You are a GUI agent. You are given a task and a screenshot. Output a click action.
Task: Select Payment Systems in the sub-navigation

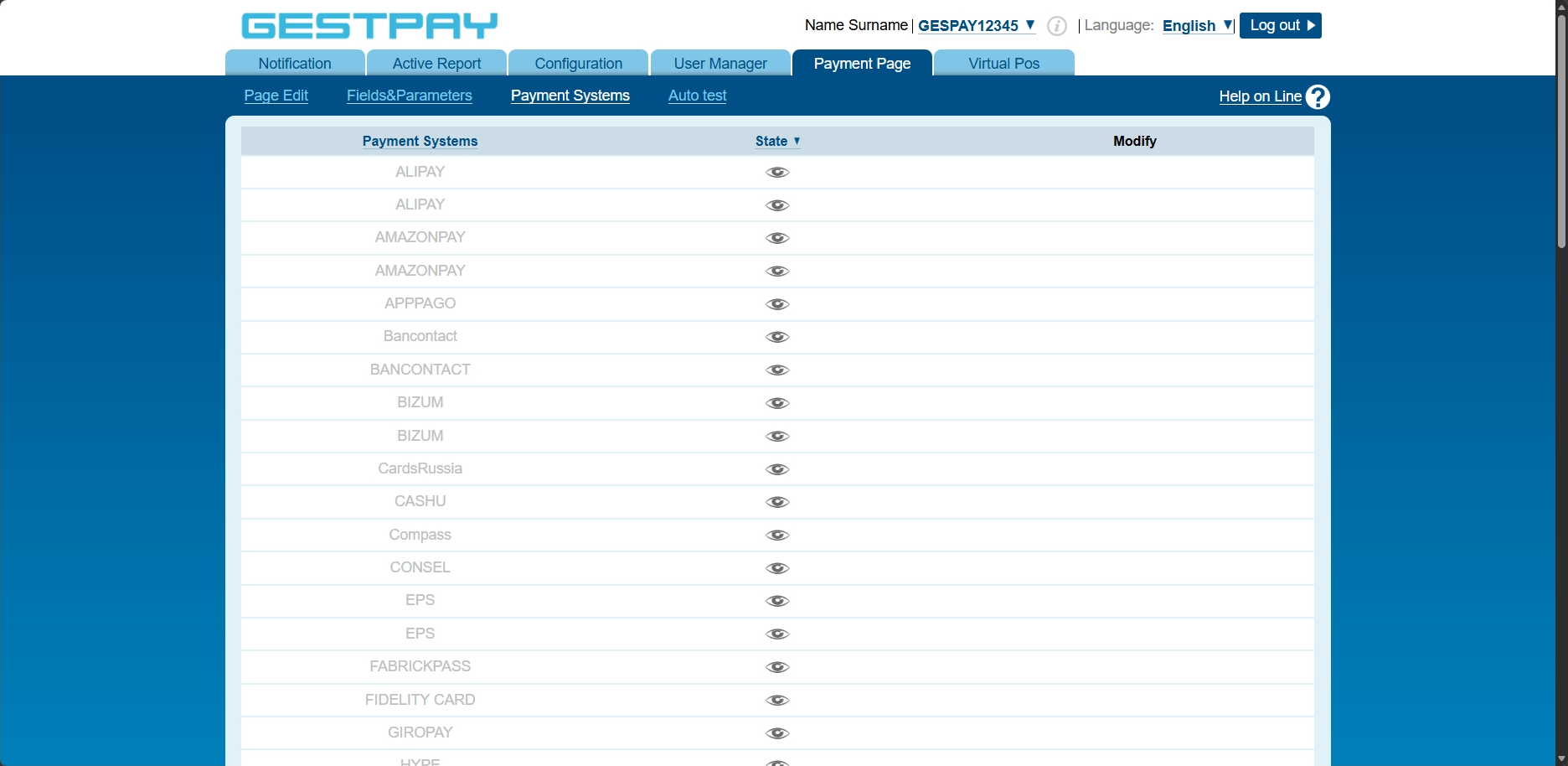coord(570,96)
